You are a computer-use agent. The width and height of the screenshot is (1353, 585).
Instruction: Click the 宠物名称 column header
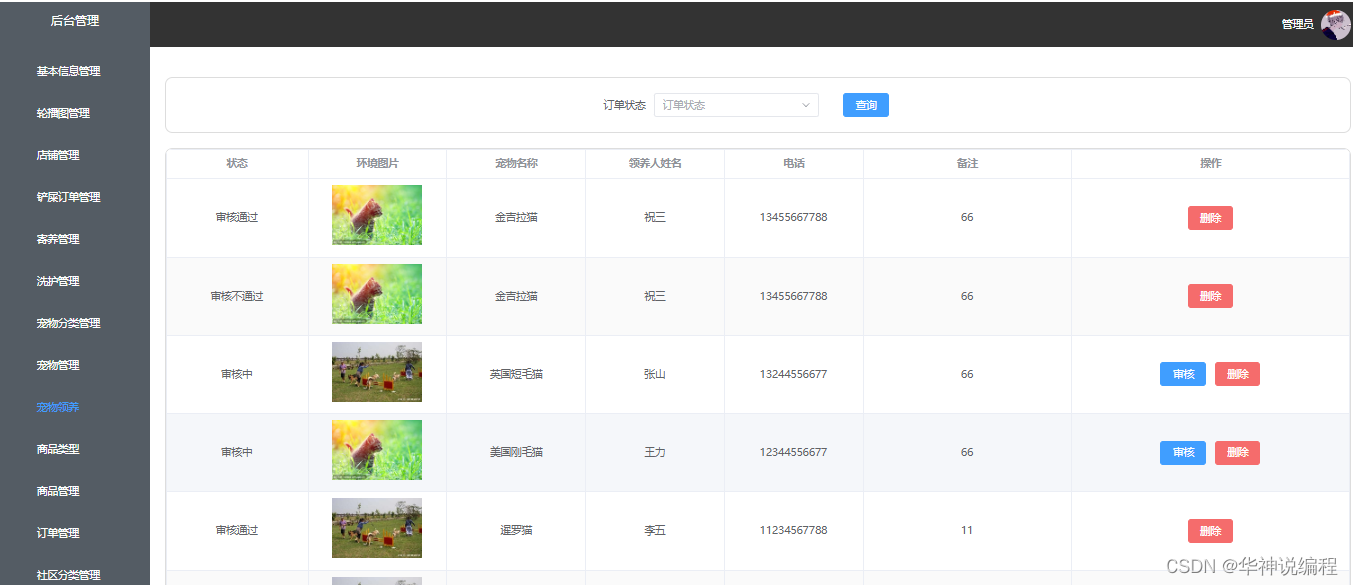(x=516, y=163)
